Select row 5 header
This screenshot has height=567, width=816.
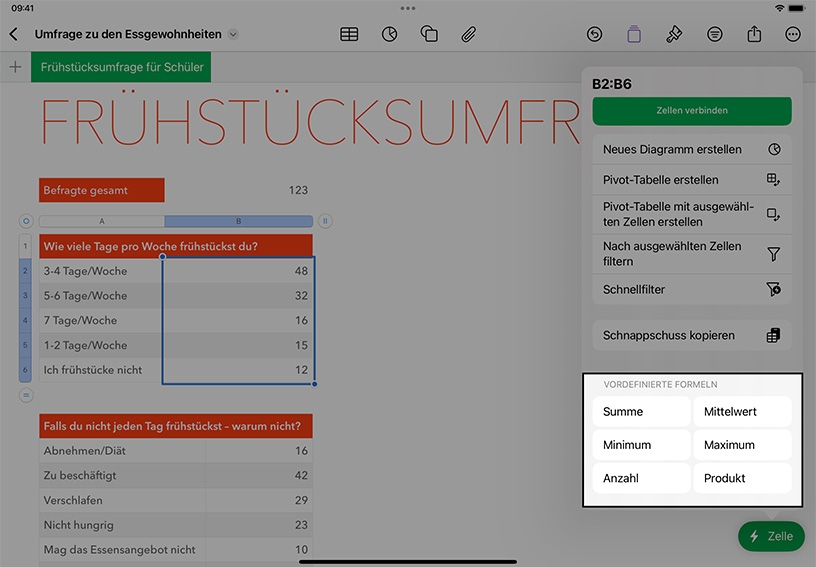[x=25, y=345]
